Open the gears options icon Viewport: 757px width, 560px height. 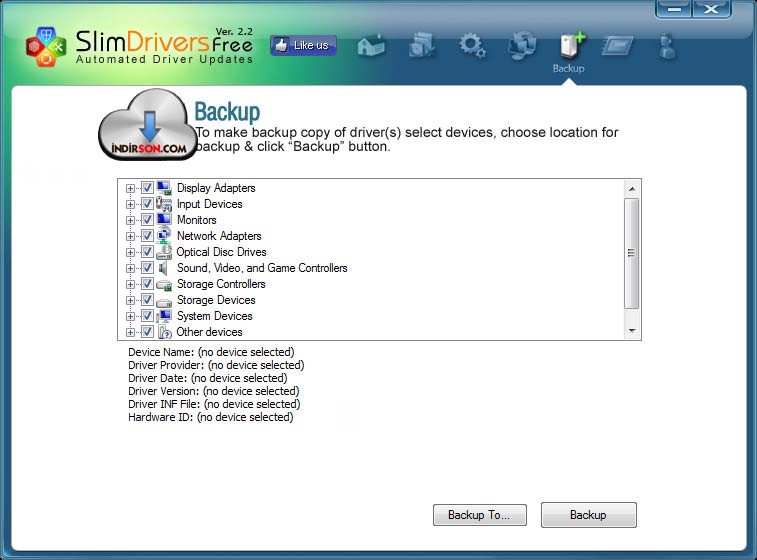pos(472,46)
